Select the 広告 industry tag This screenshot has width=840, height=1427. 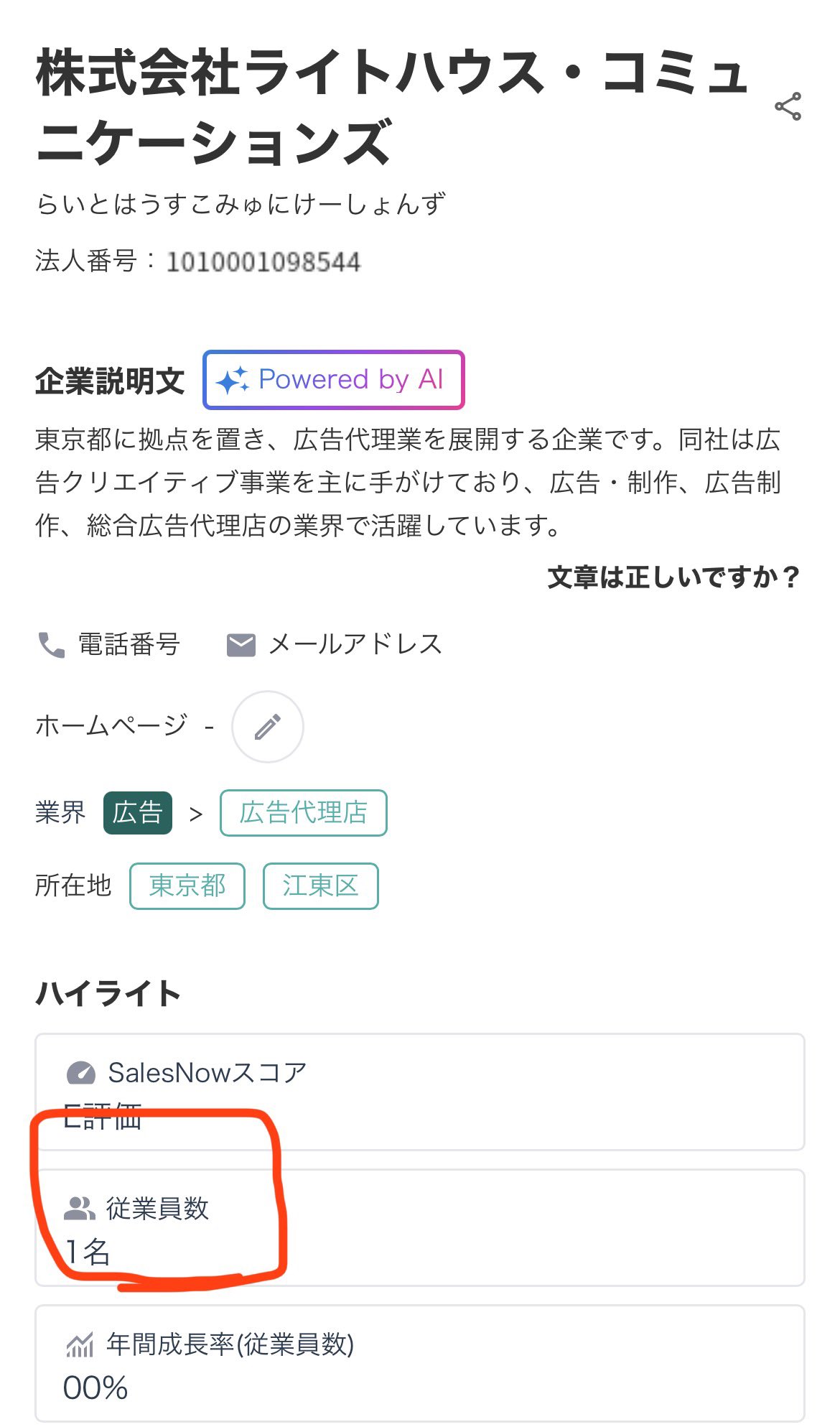pyautogui.click(x=138, y=813)
